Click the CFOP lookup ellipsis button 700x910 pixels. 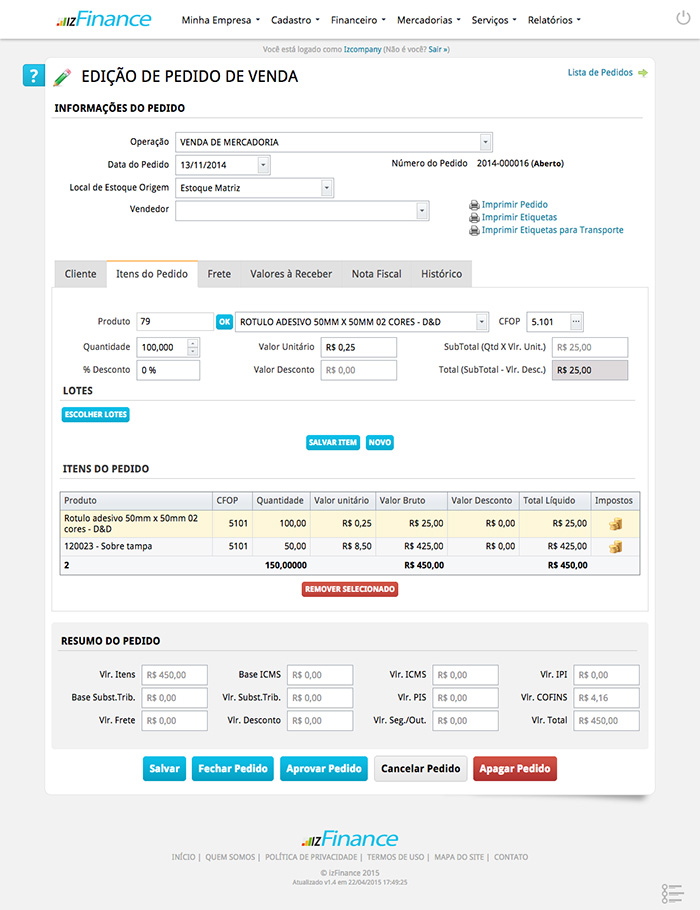pyautogui.click(x=576, y=322)
